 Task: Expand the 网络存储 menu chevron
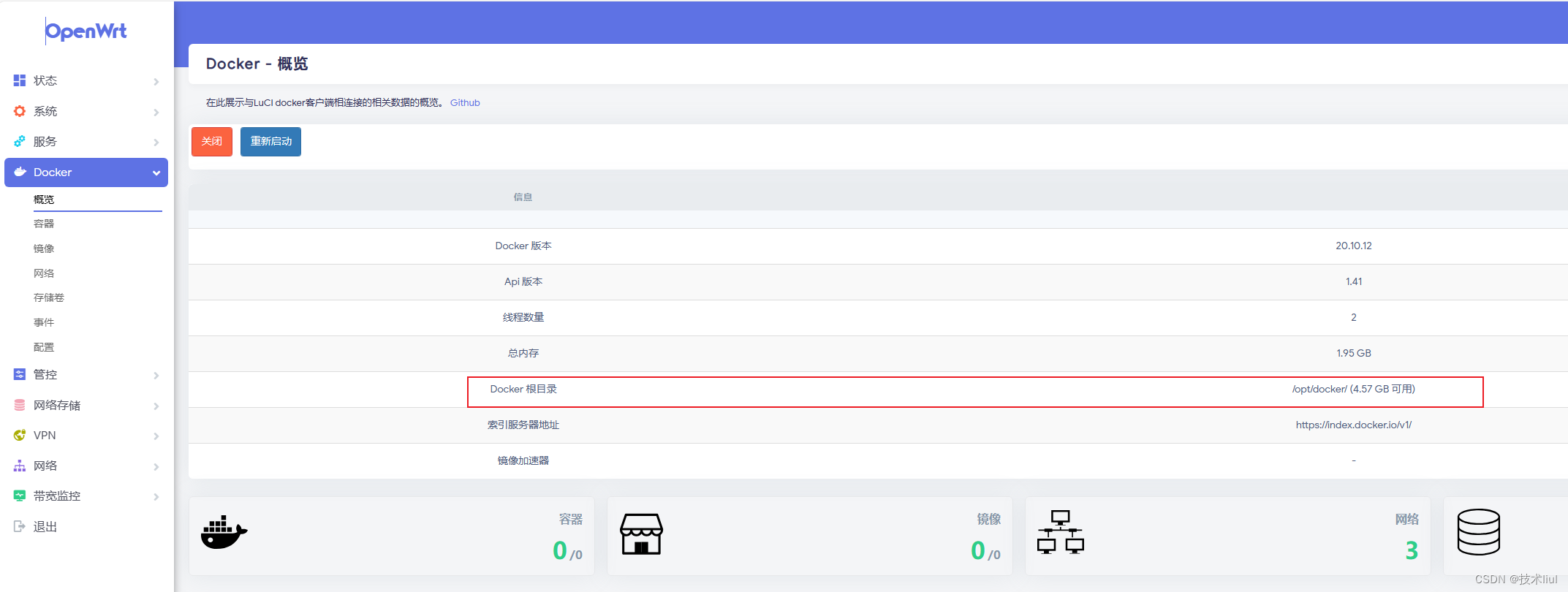click(156, 406)
